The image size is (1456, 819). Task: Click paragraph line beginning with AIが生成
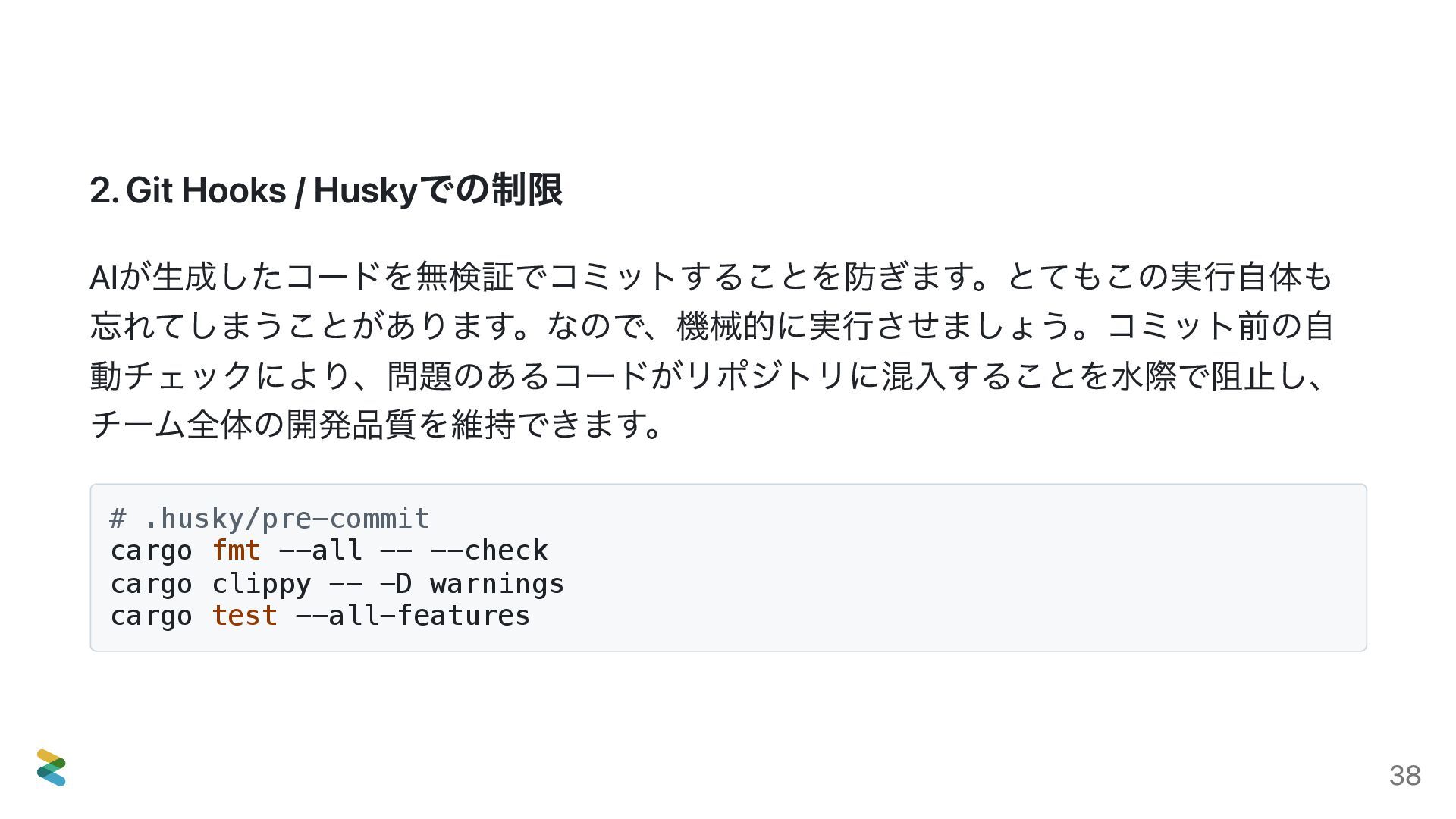(711, 277)
